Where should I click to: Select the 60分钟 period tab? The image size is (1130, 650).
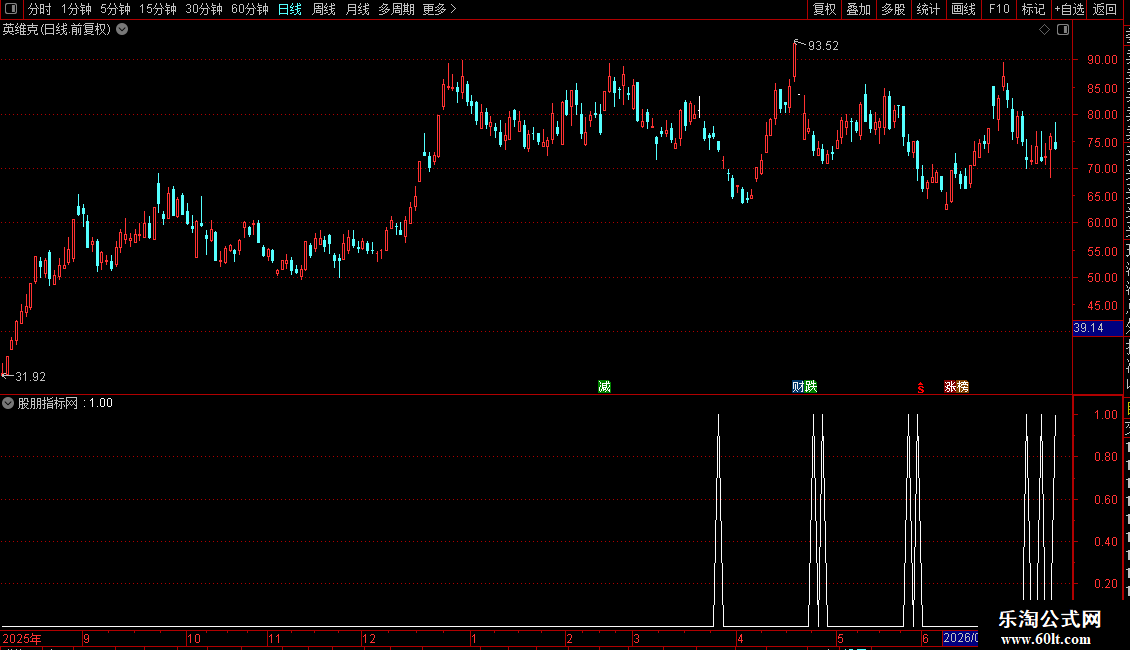(250, 9)
